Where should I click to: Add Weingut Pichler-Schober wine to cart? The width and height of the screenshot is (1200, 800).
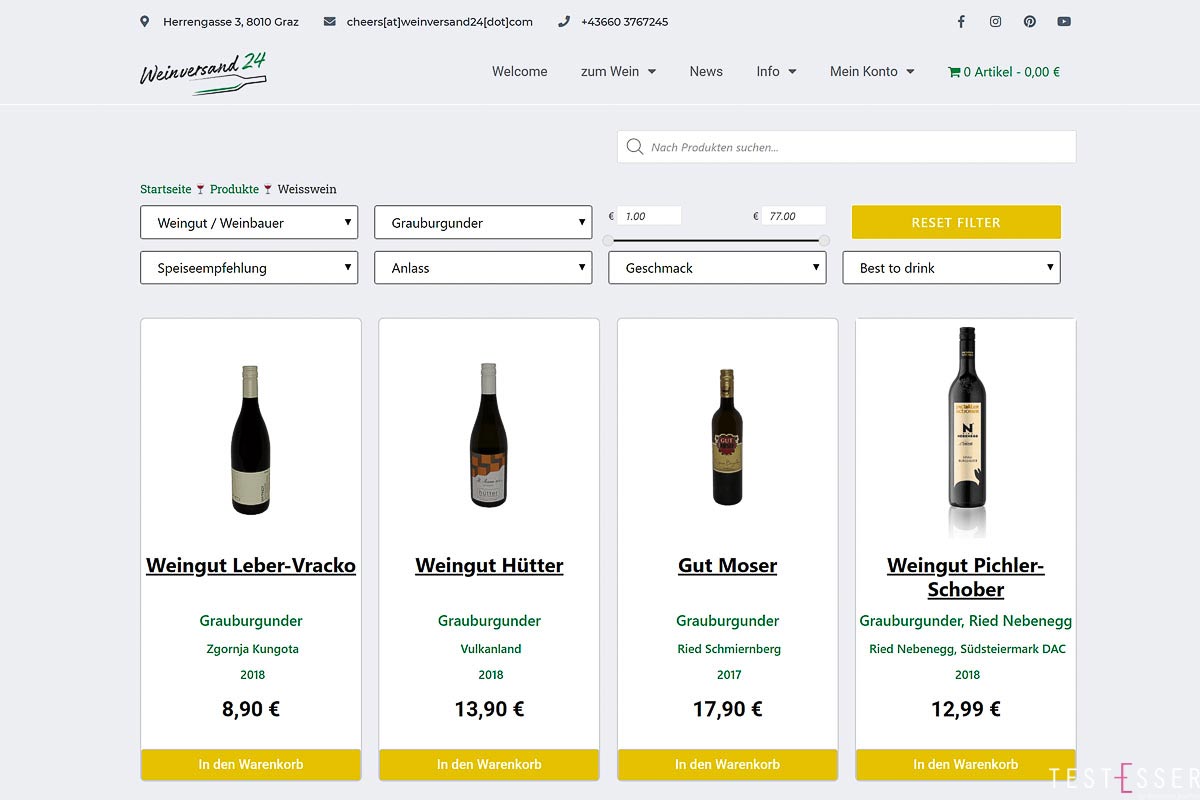pos(966,764)
